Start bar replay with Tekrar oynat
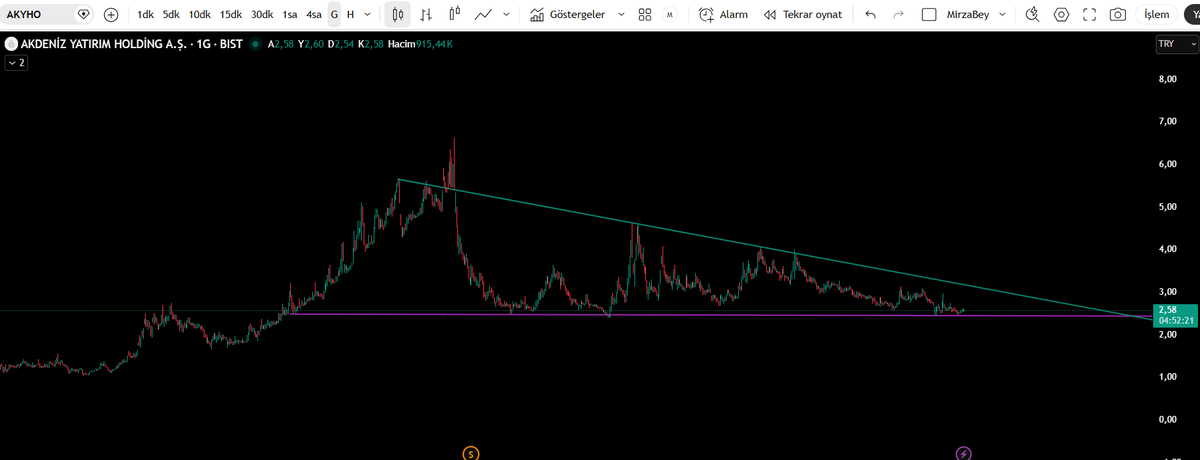Viewport: 1200px width, 460px height. (802, 15)
